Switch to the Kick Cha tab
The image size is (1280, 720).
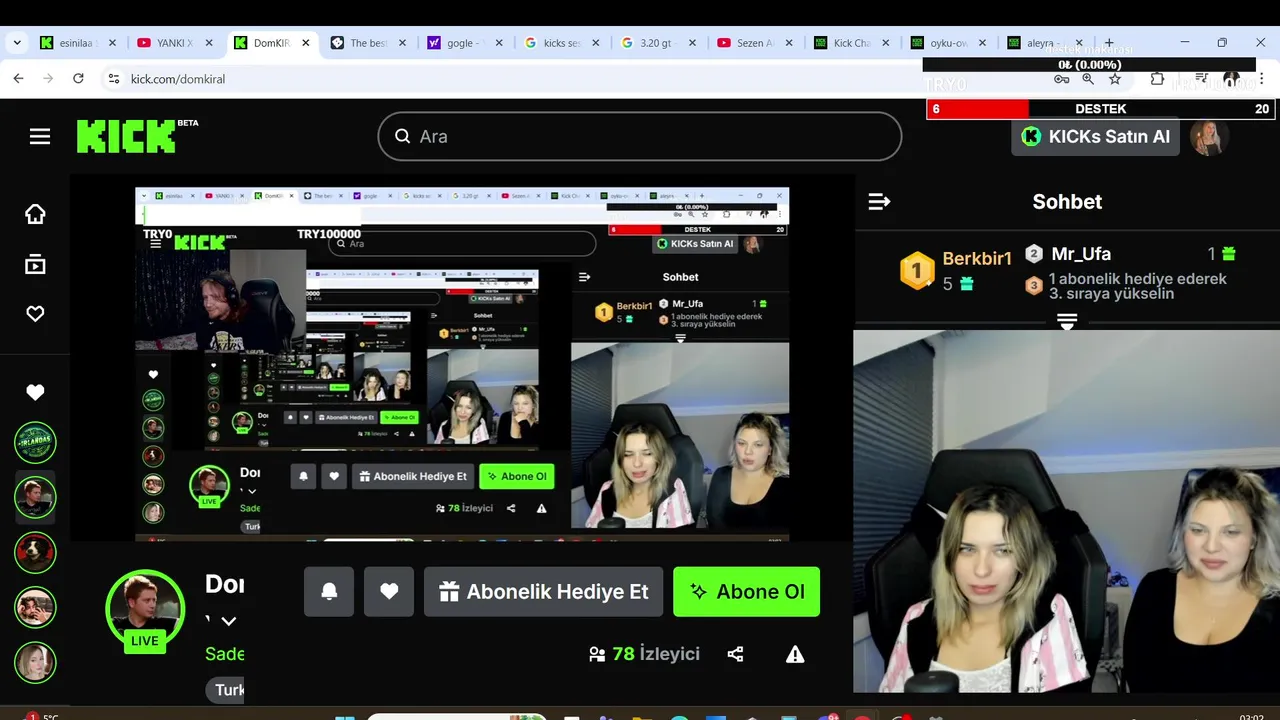[852, 43]
